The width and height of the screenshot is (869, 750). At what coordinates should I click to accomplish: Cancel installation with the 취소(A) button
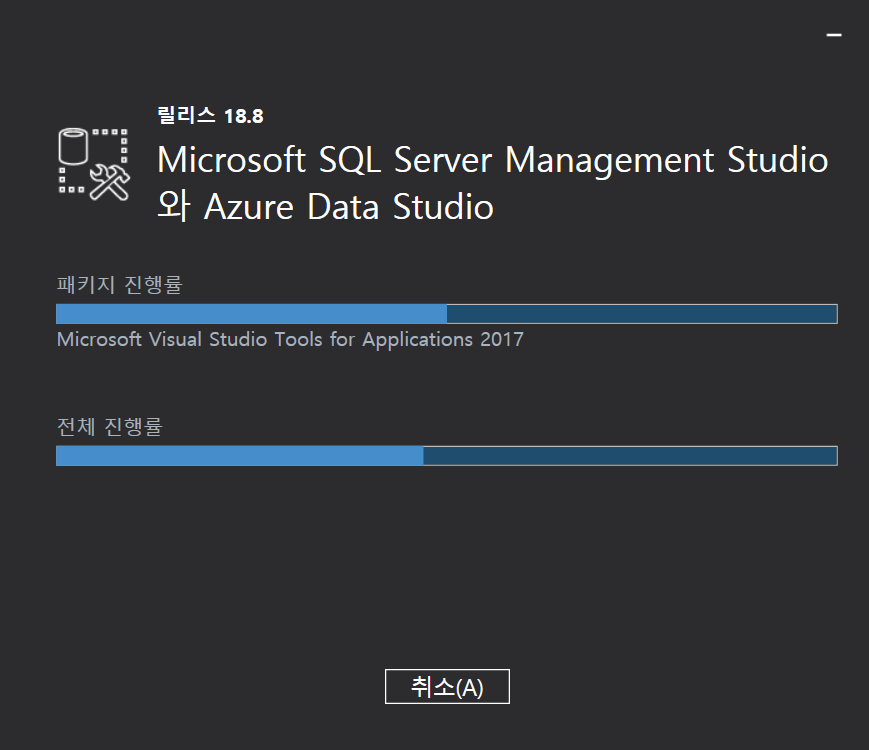(x=447, y=686)
